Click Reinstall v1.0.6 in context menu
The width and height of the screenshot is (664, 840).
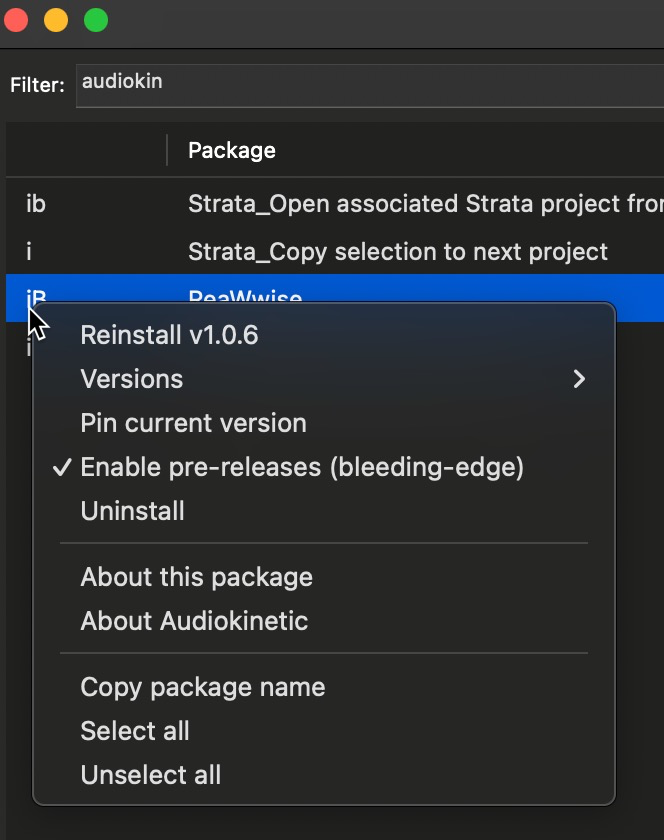[169, 335]
